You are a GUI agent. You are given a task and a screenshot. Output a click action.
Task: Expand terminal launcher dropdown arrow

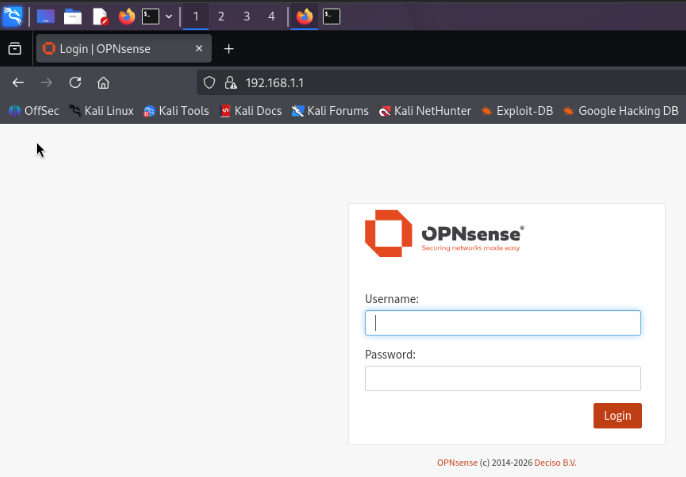coord(169,17)
